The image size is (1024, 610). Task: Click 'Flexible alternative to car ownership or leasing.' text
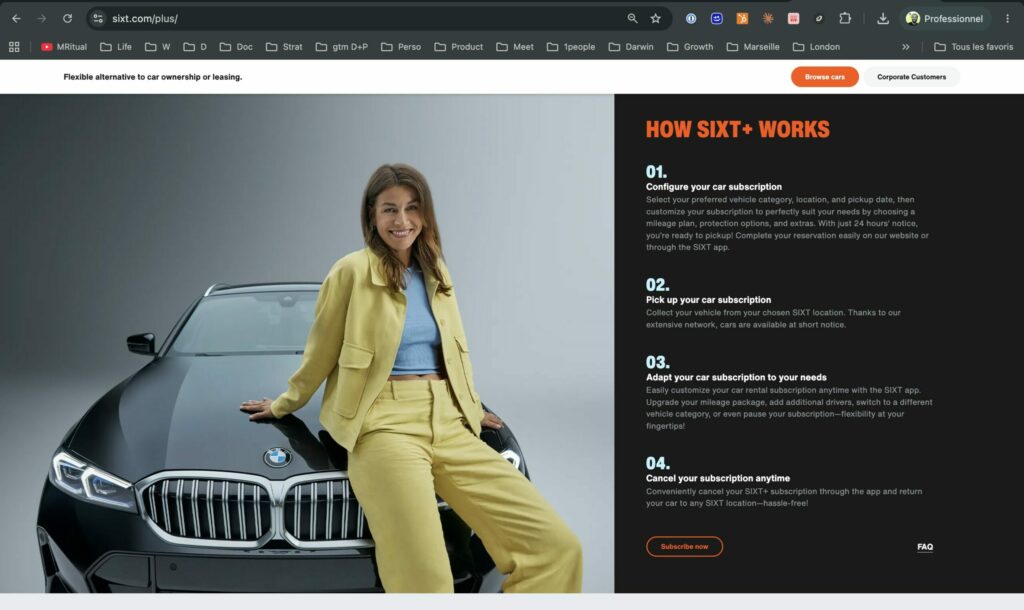point(153,77)
